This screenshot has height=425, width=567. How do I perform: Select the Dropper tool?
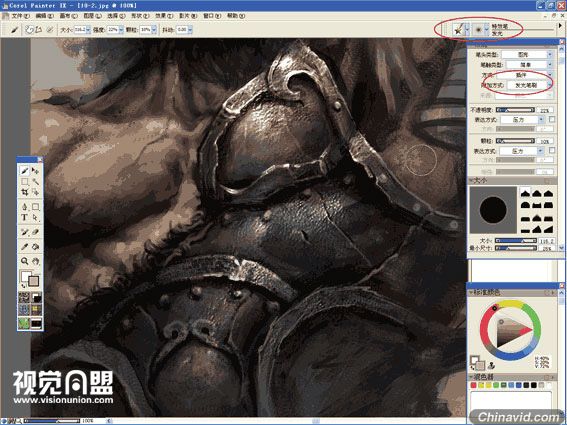[x=24, y=247]
